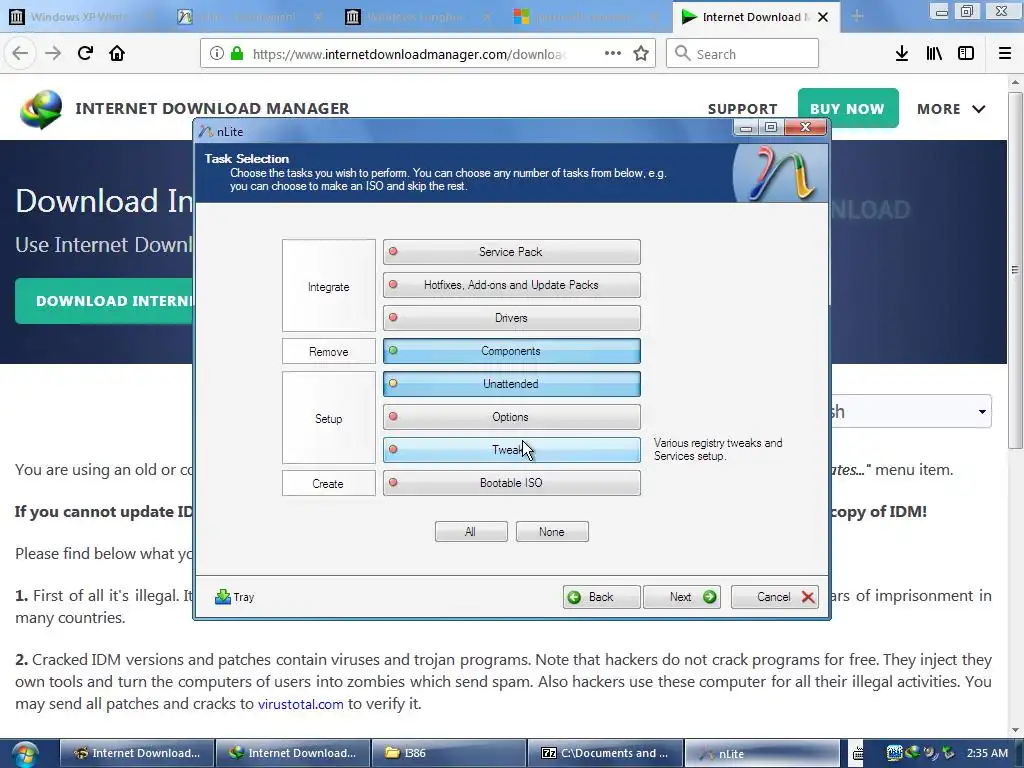Switch to I386 folder taskbar window
This screenshot has height=768, width=1024.
pos(449,753)
